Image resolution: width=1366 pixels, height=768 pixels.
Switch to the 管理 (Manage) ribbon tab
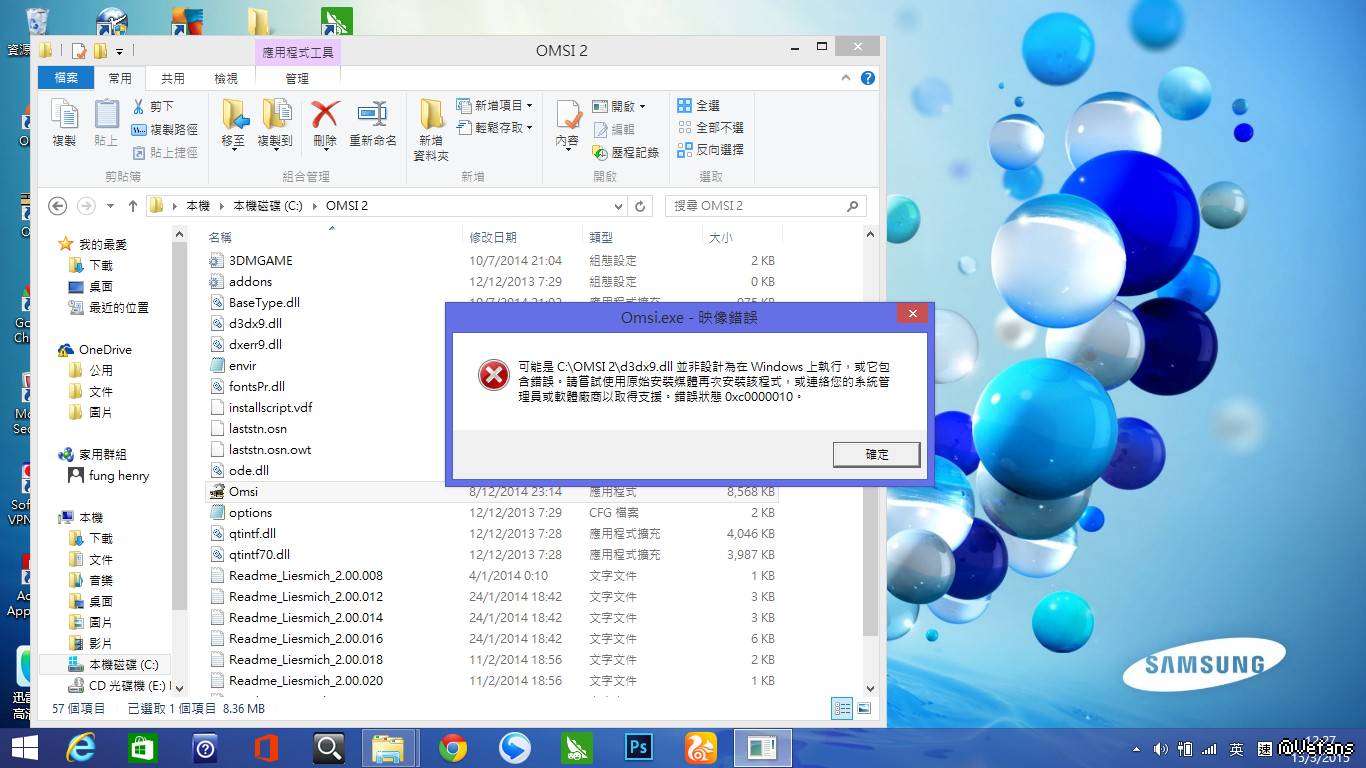tap(297, 78)
